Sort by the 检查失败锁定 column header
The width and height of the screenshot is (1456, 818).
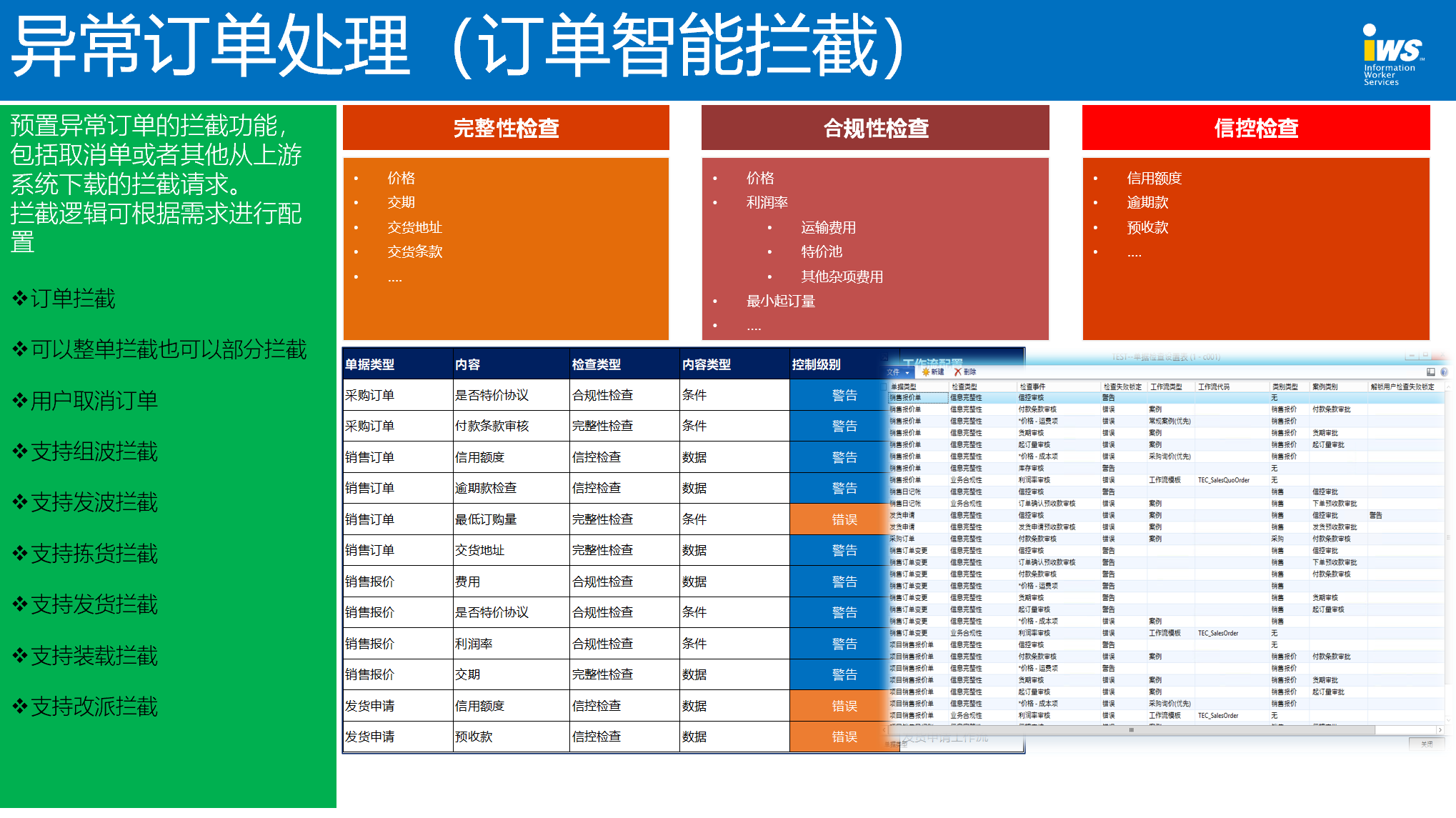pyautogui.click(x=1122, y=386)
